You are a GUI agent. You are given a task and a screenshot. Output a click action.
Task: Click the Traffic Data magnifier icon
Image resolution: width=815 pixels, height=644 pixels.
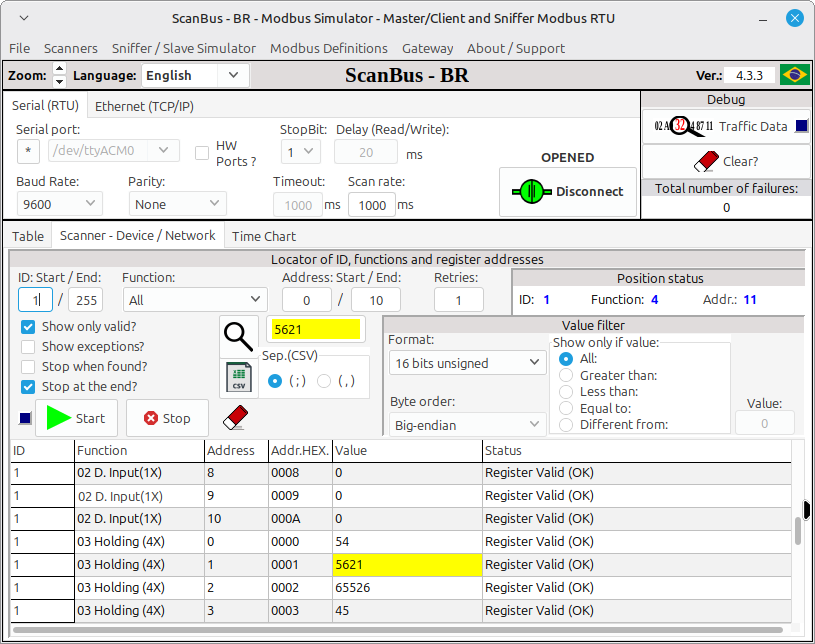tap(684, 126)
